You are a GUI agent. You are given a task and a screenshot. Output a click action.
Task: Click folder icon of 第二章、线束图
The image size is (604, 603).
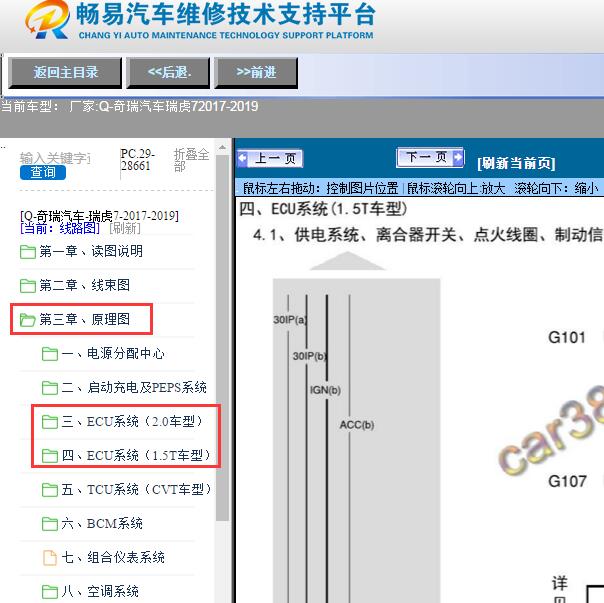click(x=28, y=286)
